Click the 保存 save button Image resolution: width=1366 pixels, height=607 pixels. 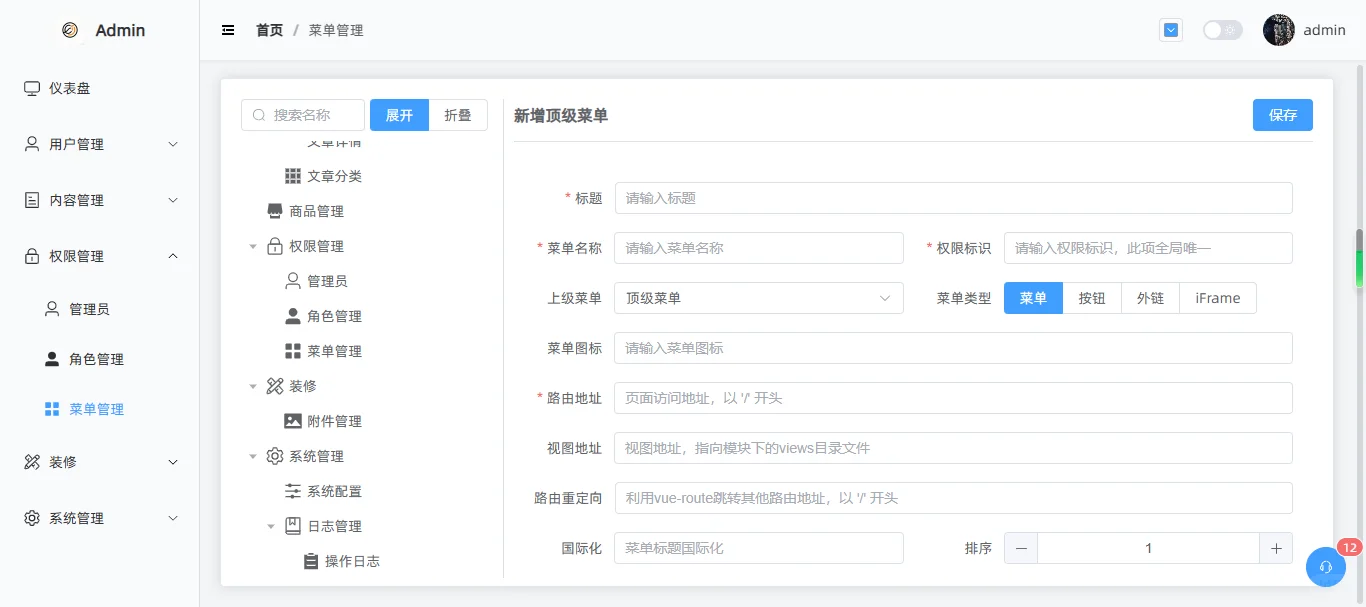[1282, 115]
